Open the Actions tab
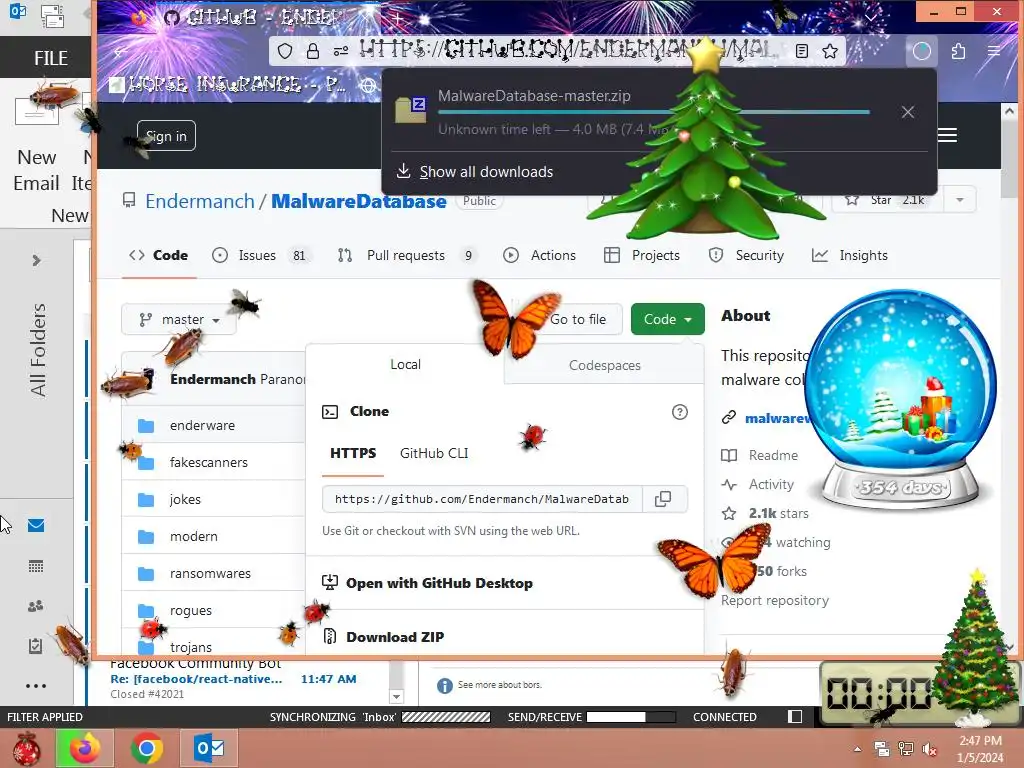The height and width of the screenshot is (768, 1024). point(539,255)
